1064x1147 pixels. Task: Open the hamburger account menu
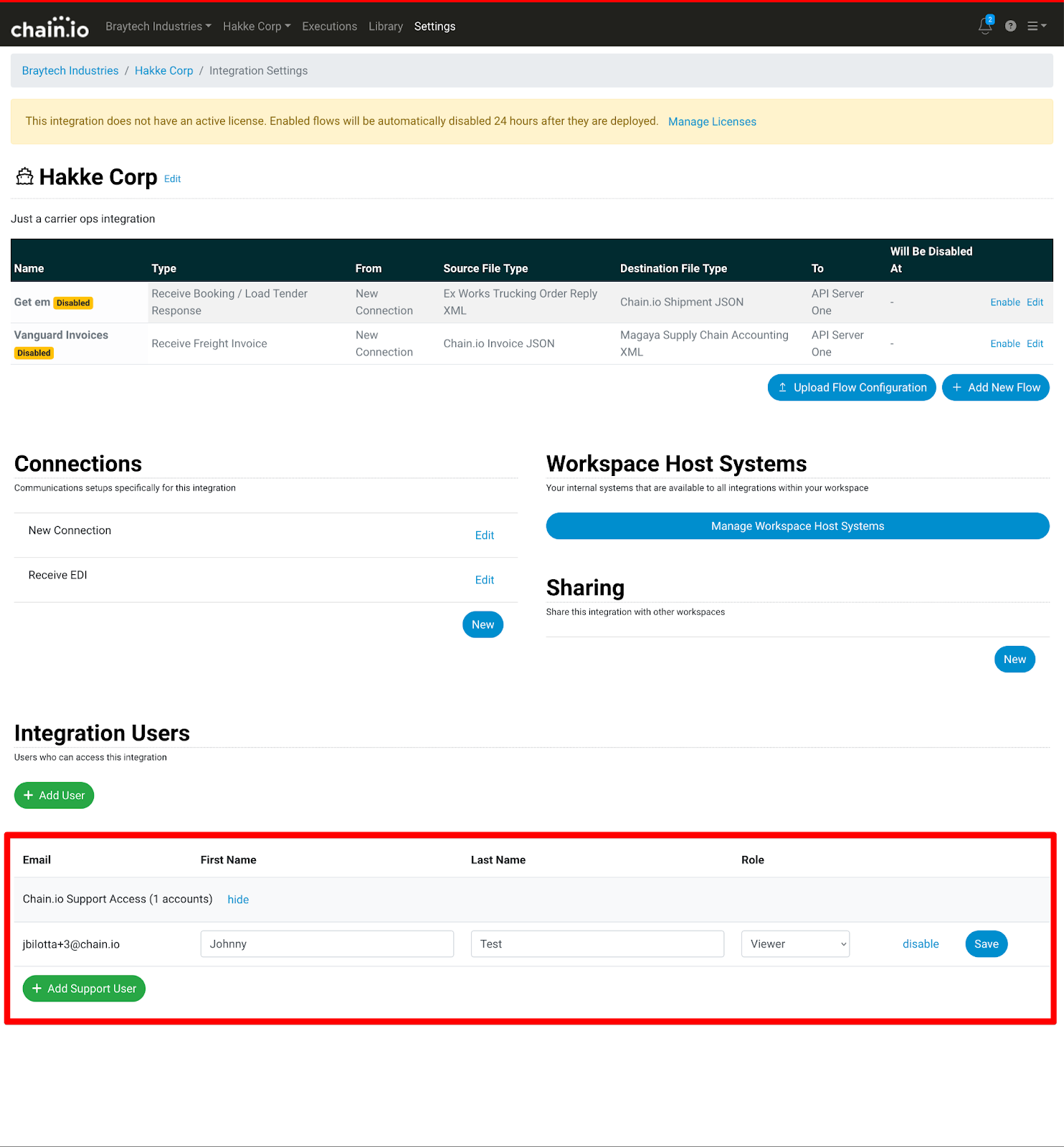tap(1037, 26)
